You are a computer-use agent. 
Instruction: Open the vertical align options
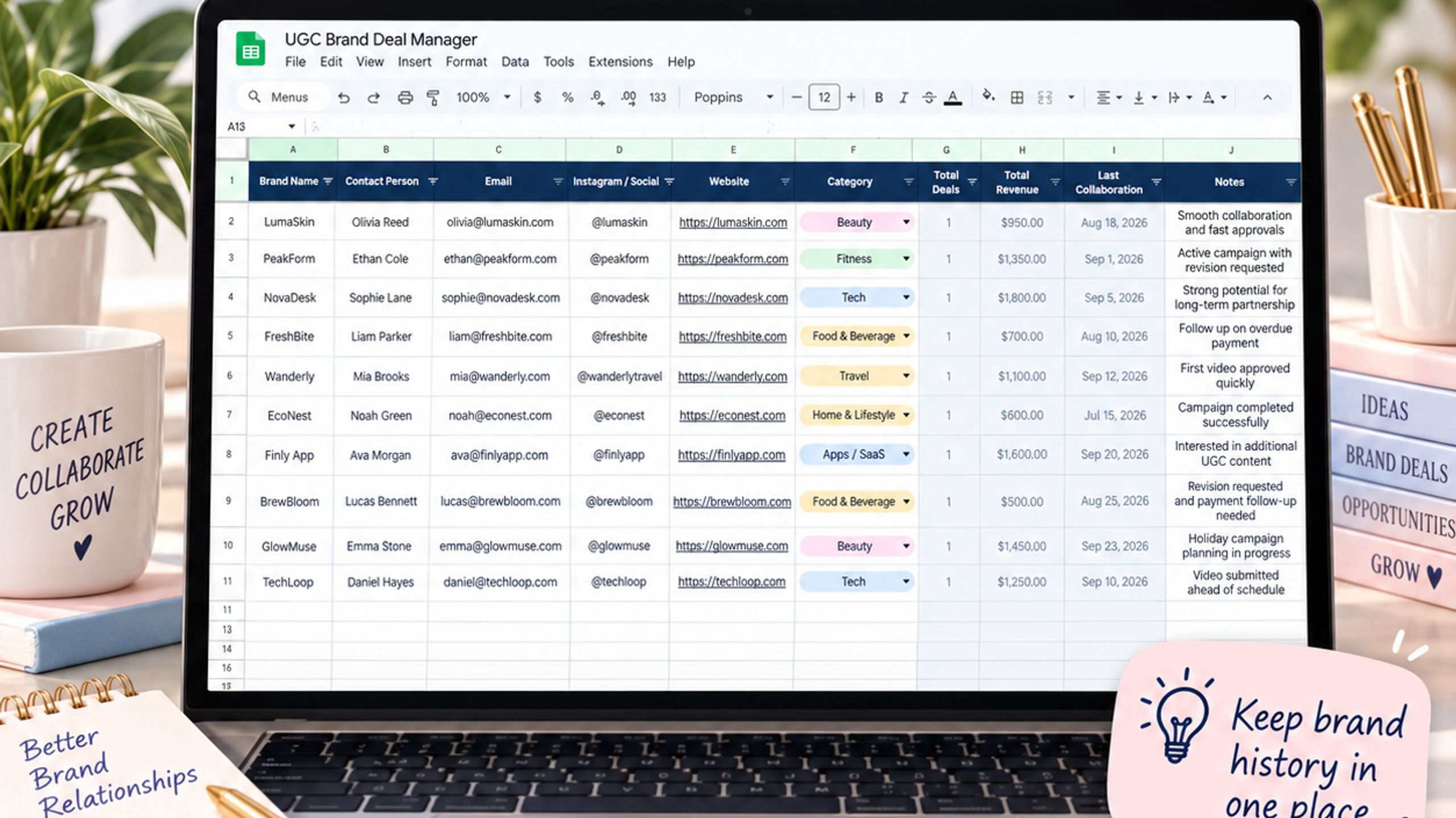click(x=1145, y=98)
